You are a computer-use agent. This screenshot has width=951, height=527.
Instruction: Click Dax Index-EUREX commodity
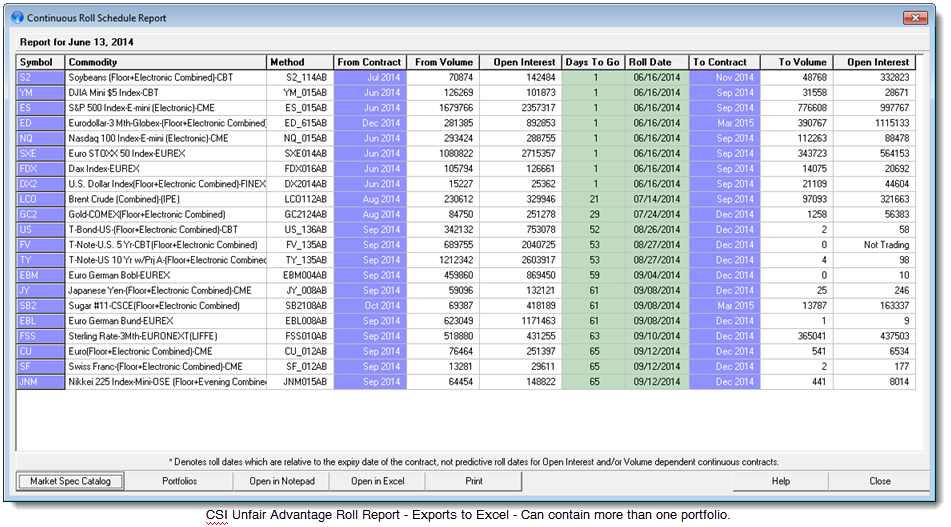point(166,169)
